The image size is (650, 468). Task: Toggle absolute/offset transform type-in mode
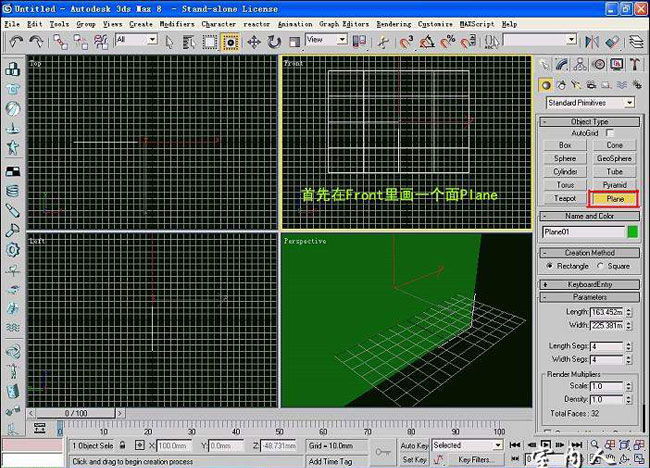click(x=140, y=445)
